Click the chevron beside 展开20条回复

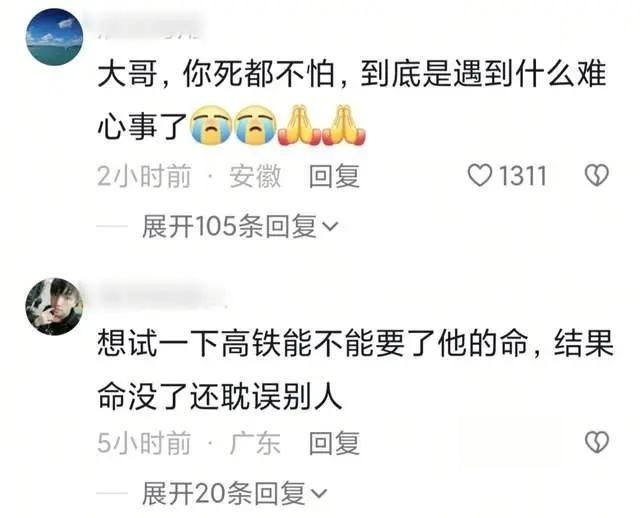click(319, 494)
